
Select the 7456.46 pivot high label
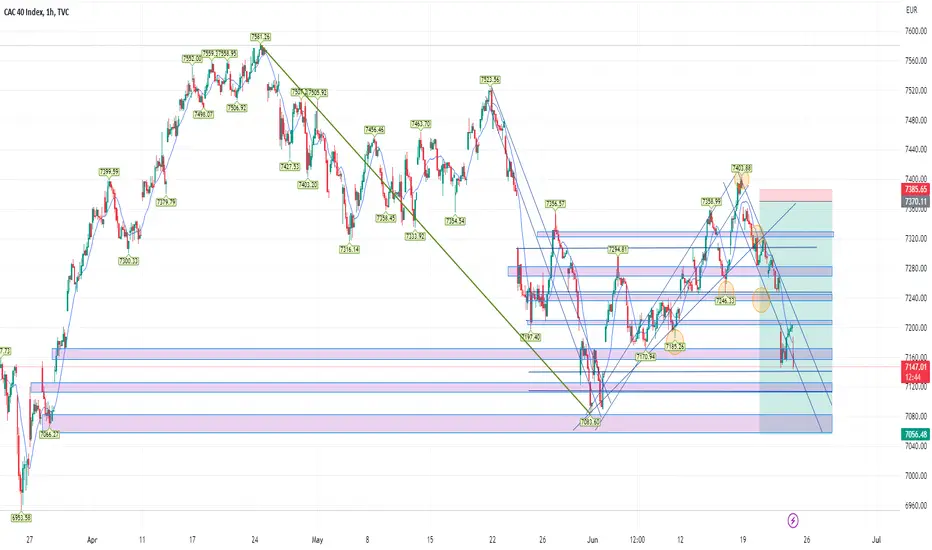point(374,130)
